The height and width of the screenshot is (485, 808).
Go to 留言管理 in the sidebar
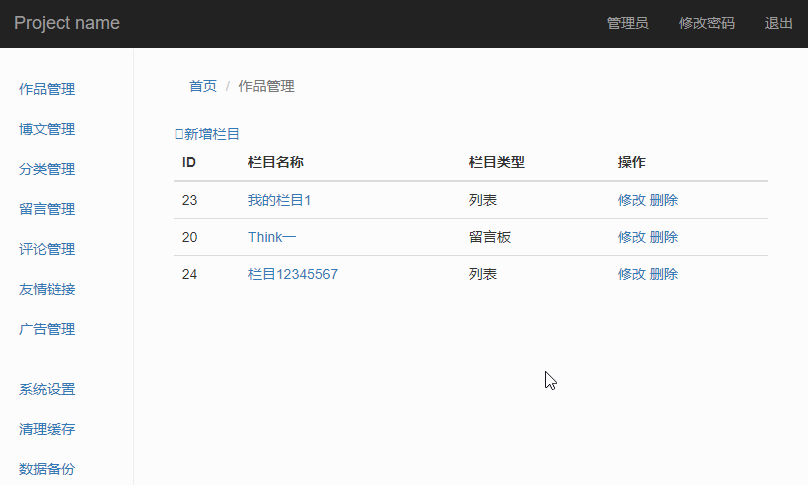[47, 209]
